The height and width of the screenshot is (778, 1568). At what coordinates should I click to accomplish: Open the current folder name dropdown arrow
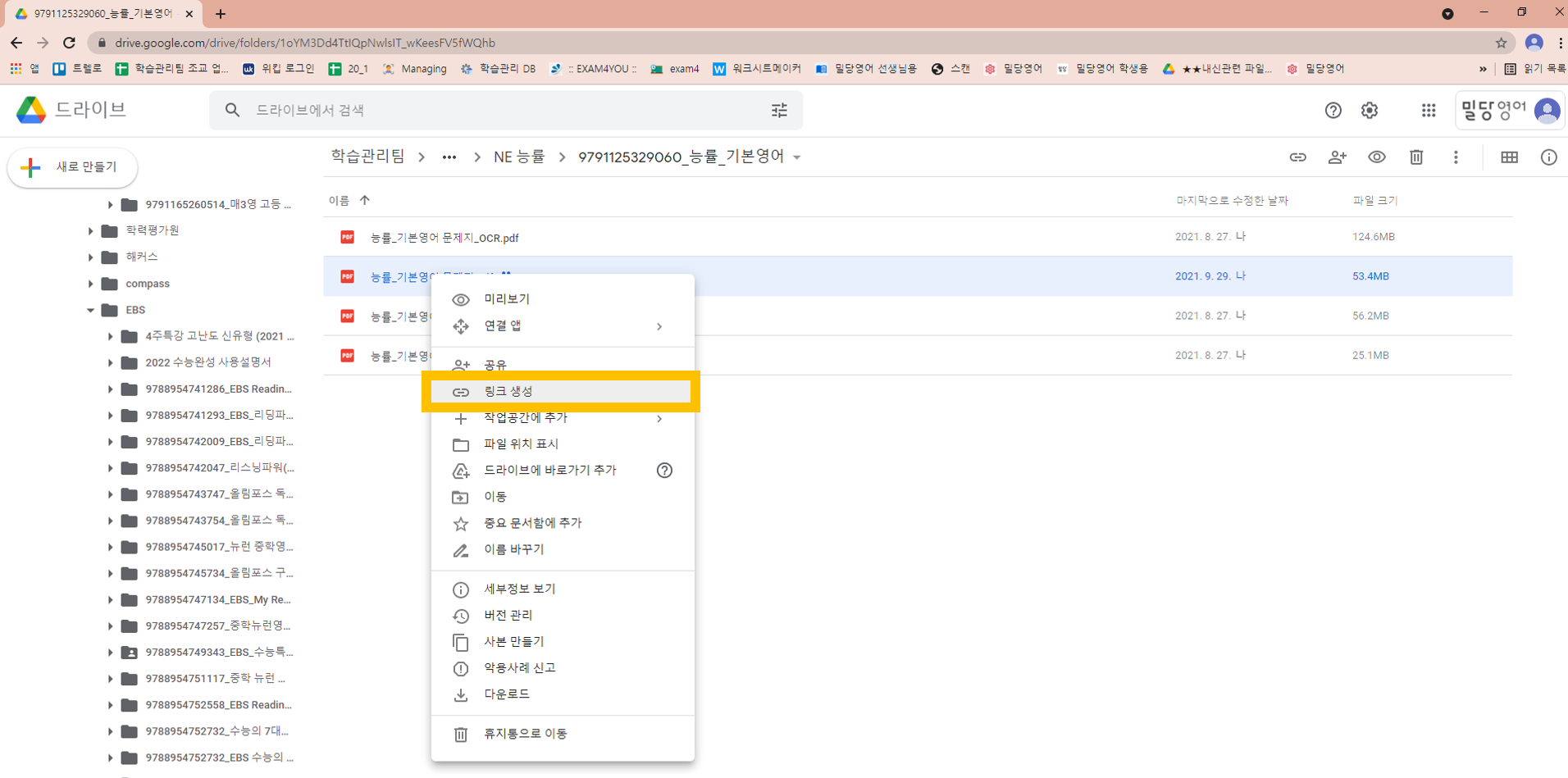(797, 157)
